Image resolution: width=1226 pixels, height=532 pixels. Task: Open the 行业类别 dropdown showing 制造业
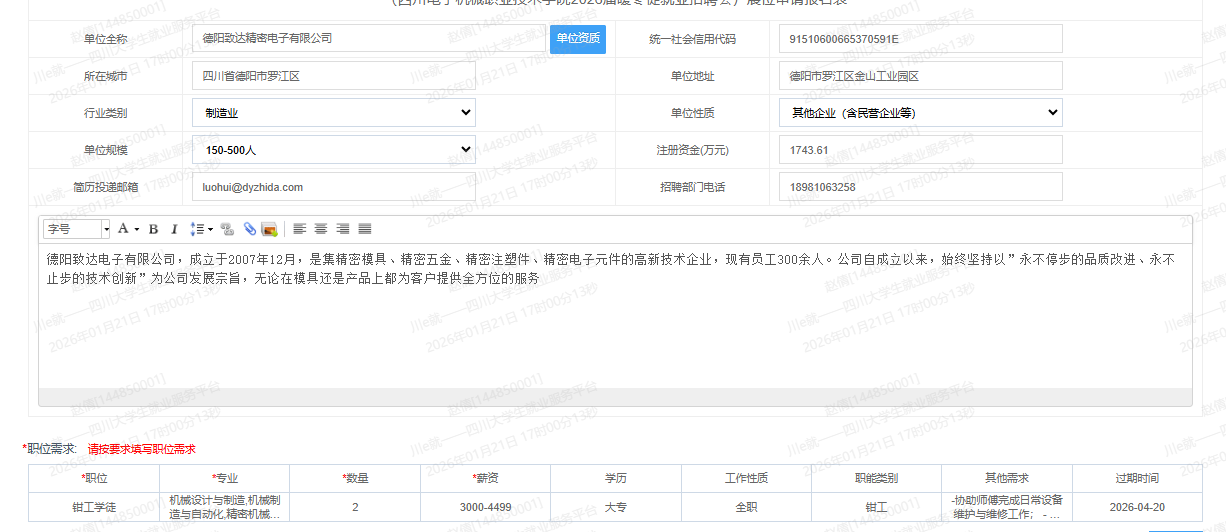[x=334, y=113]
